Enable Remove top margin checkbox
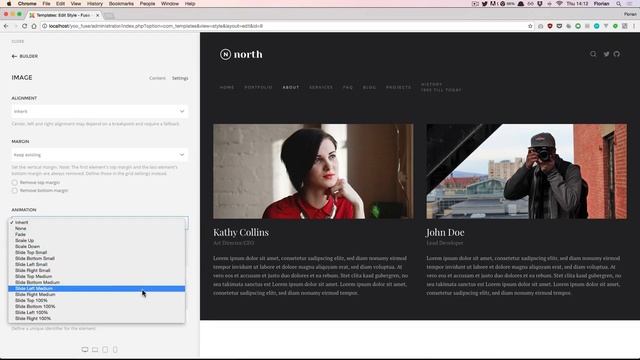 (x=15, y=182)
